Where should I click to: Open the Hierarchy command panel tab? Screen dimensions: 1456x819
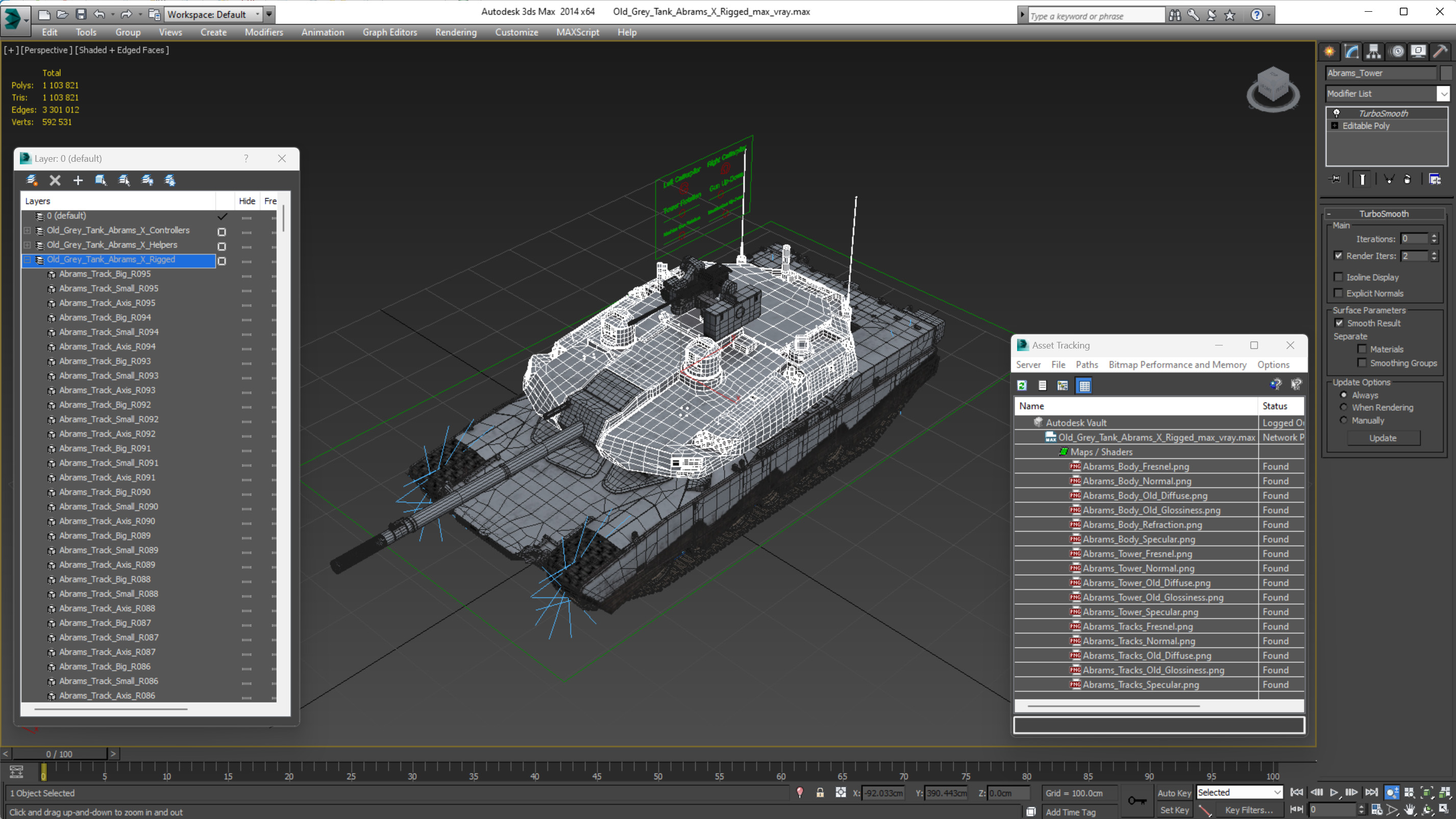1373,52
